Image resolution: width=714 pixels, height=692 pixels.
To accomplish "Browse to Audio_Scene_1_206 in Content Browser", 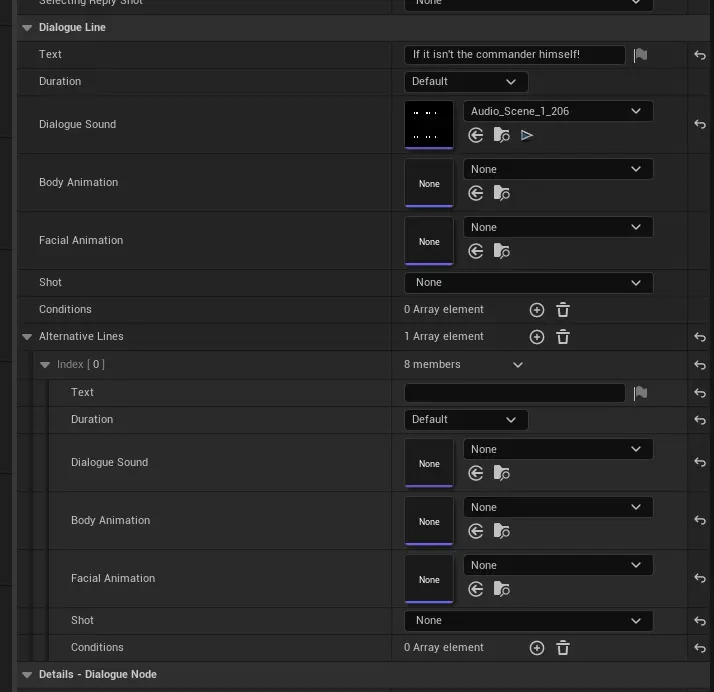I will [x=501, y=135].
